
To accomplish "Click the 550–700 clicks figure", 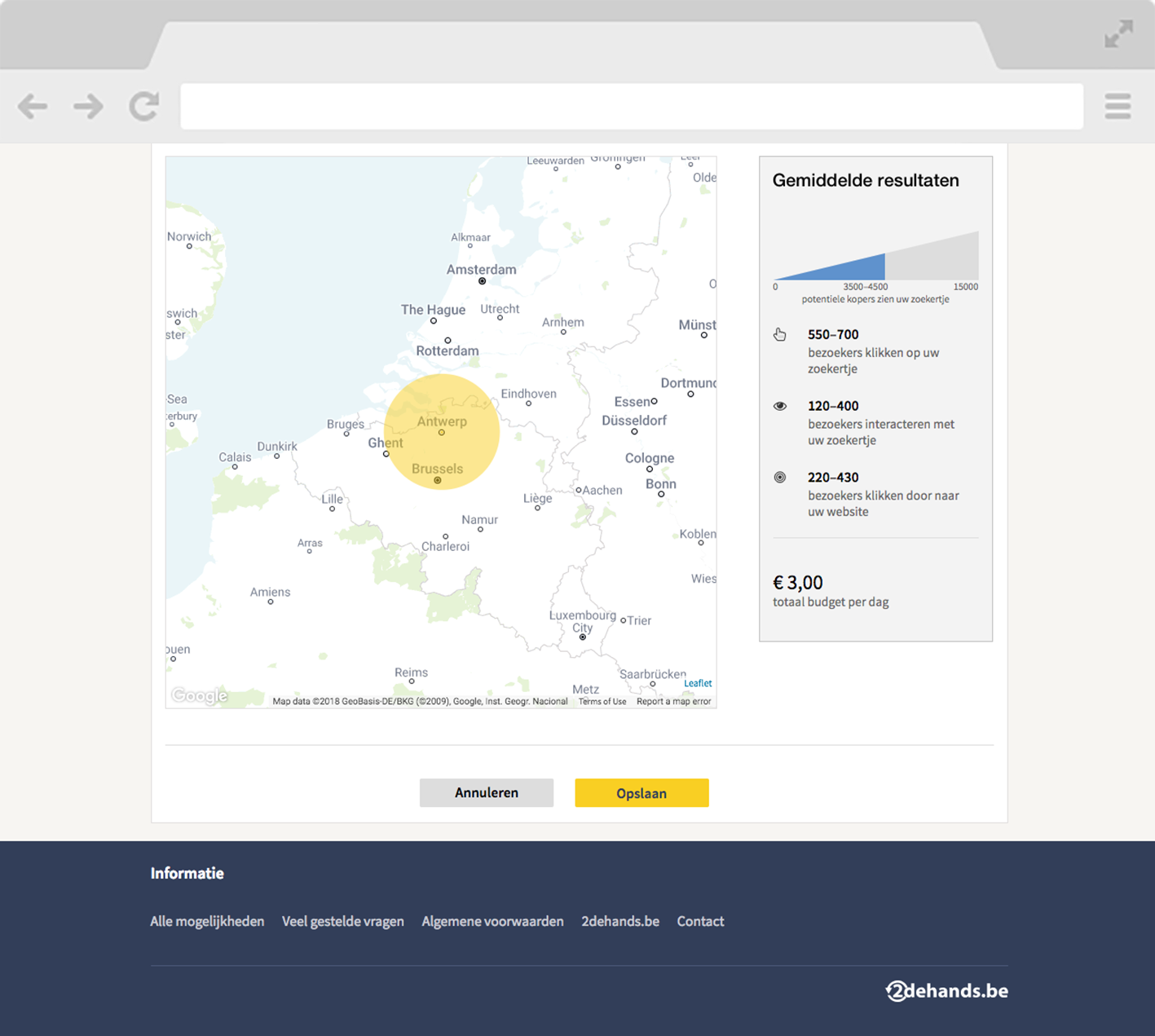I will click(833, 334).
